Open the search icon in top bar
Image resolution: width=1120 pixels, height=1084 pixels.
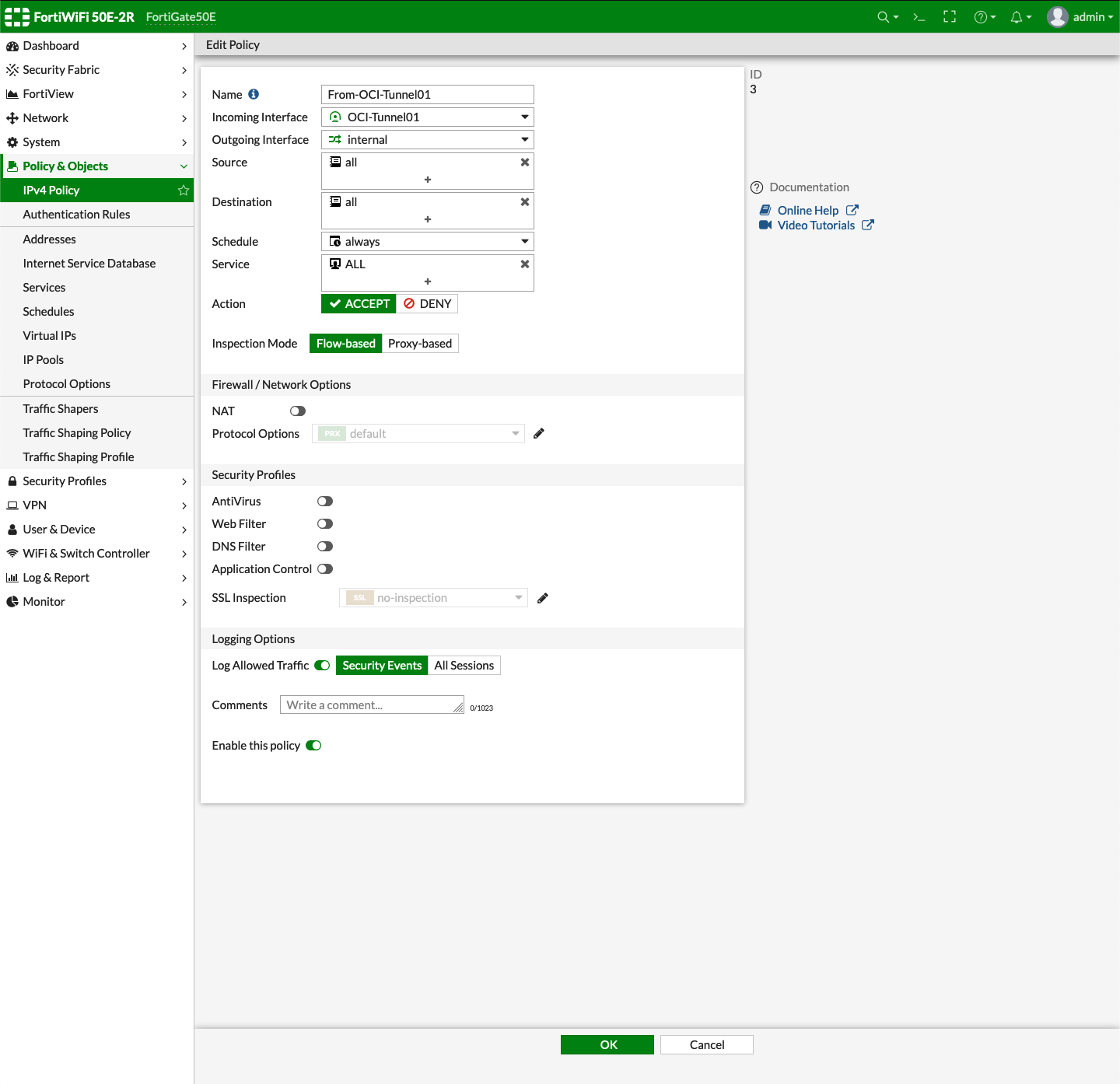click(x=887, y=17)
